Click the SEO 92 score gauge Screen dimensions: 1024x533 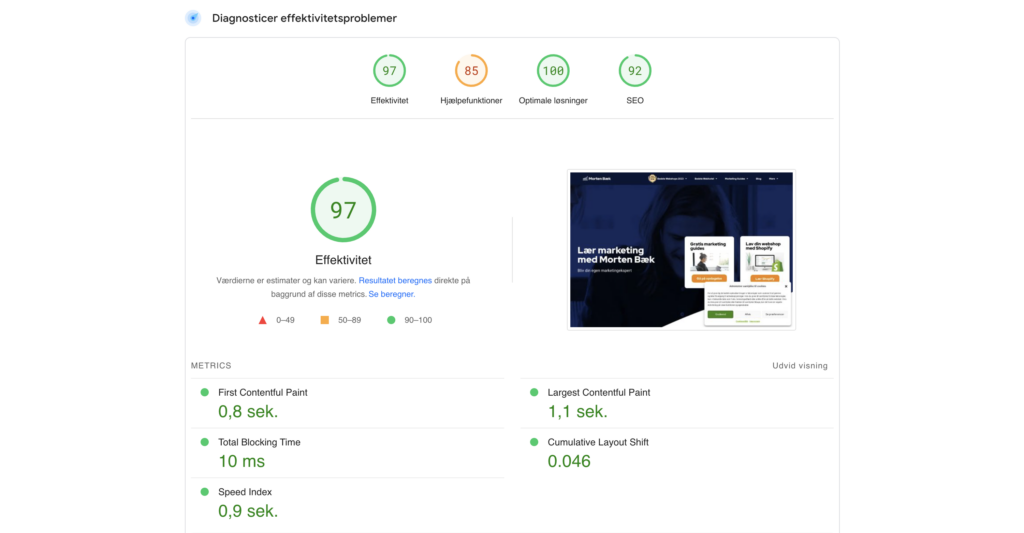tap(635, 71)
